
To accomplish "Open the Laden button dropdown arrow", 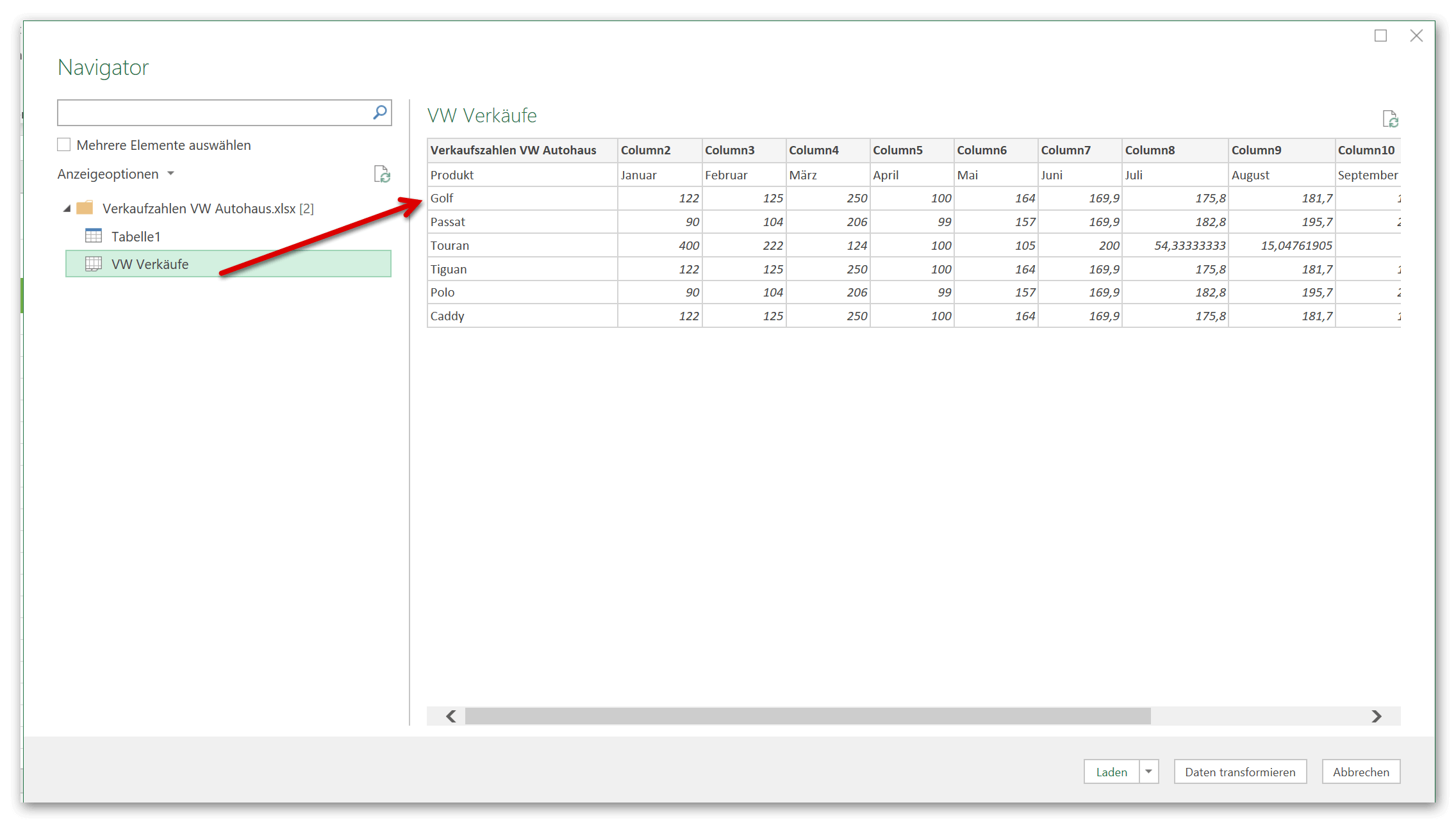I will click(1148, 772).
